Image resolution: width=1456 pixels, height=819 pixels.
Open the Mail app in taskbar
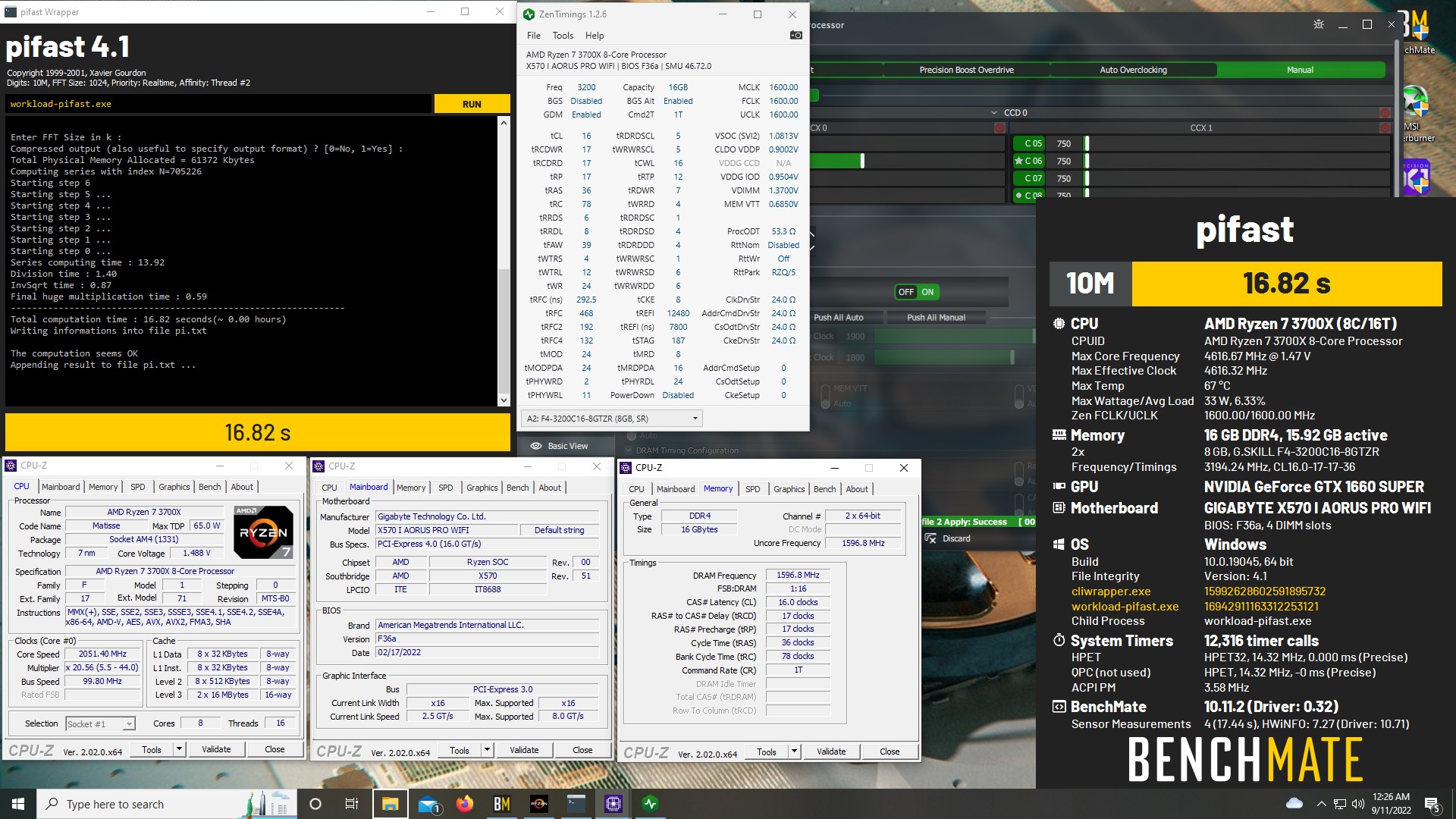click(x=428, y=804)
